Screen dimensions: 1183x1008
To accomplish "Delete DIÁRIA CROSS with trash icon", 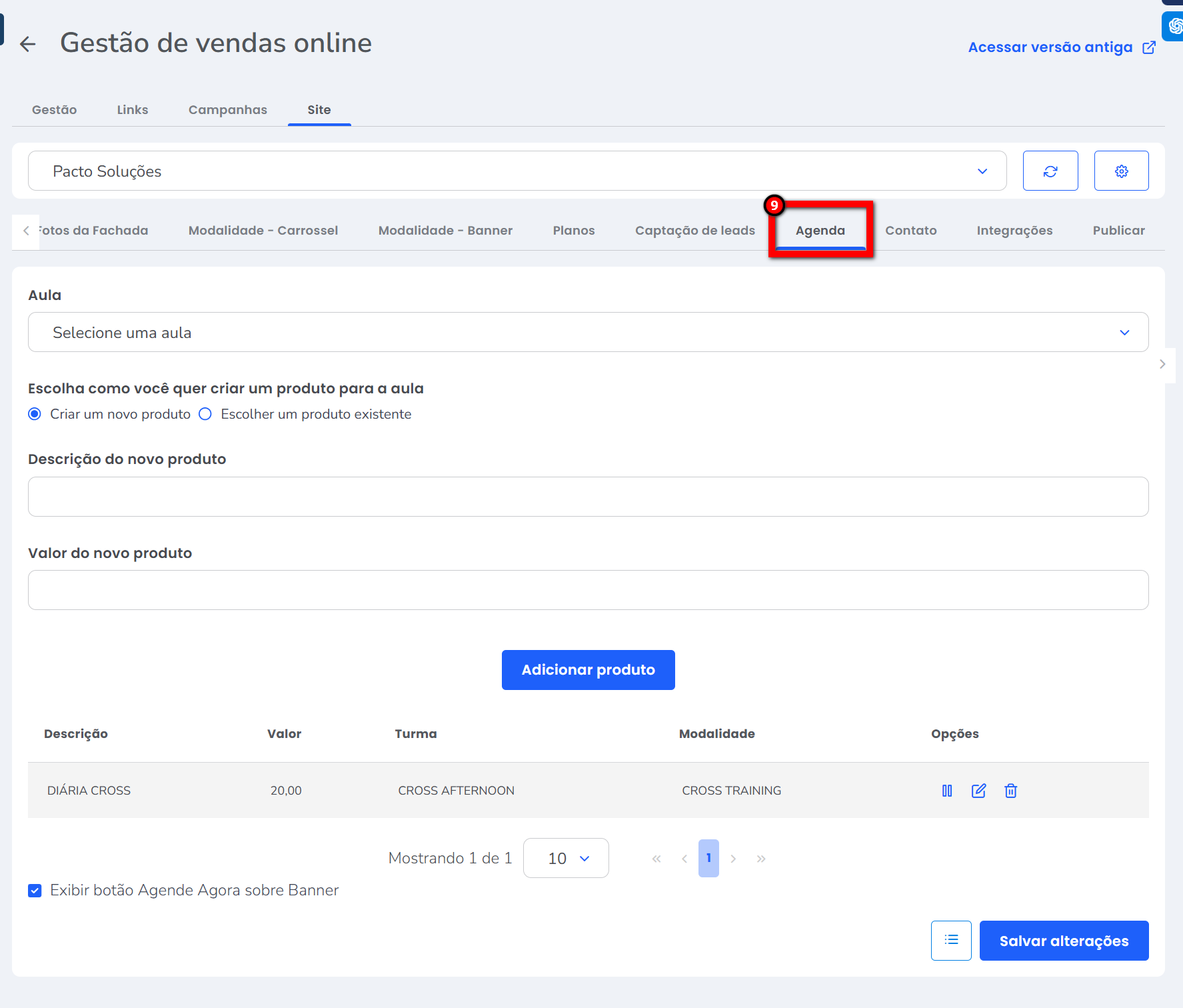I will tap(1010, 791).
